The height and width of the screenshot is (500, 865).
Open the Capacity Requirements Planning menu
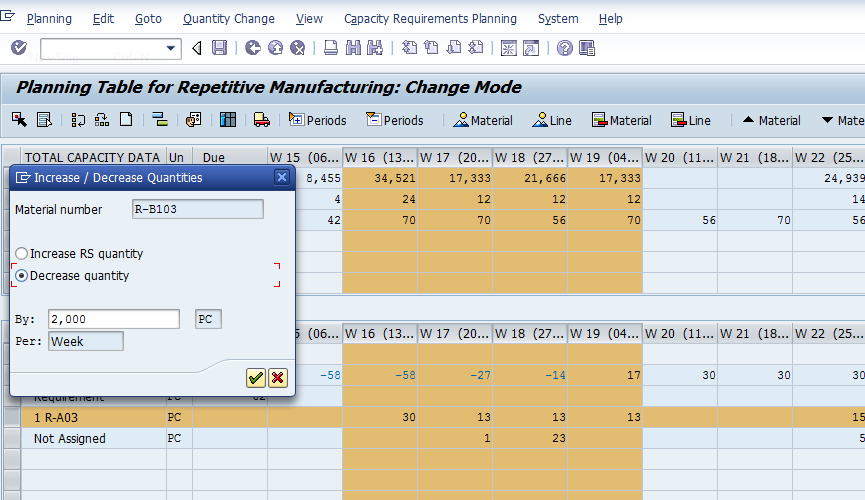point(430,18)
